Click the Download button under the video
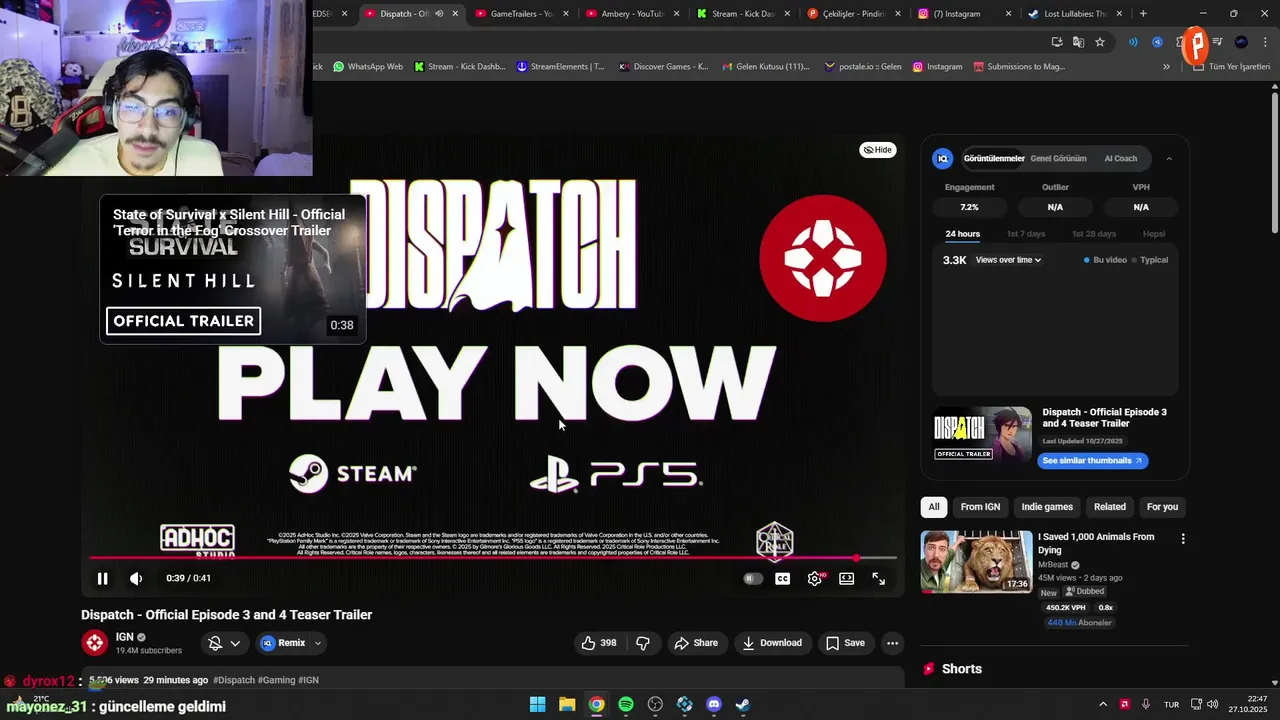The height and width of the screenshot is (720, 1280). coord(772,643)
